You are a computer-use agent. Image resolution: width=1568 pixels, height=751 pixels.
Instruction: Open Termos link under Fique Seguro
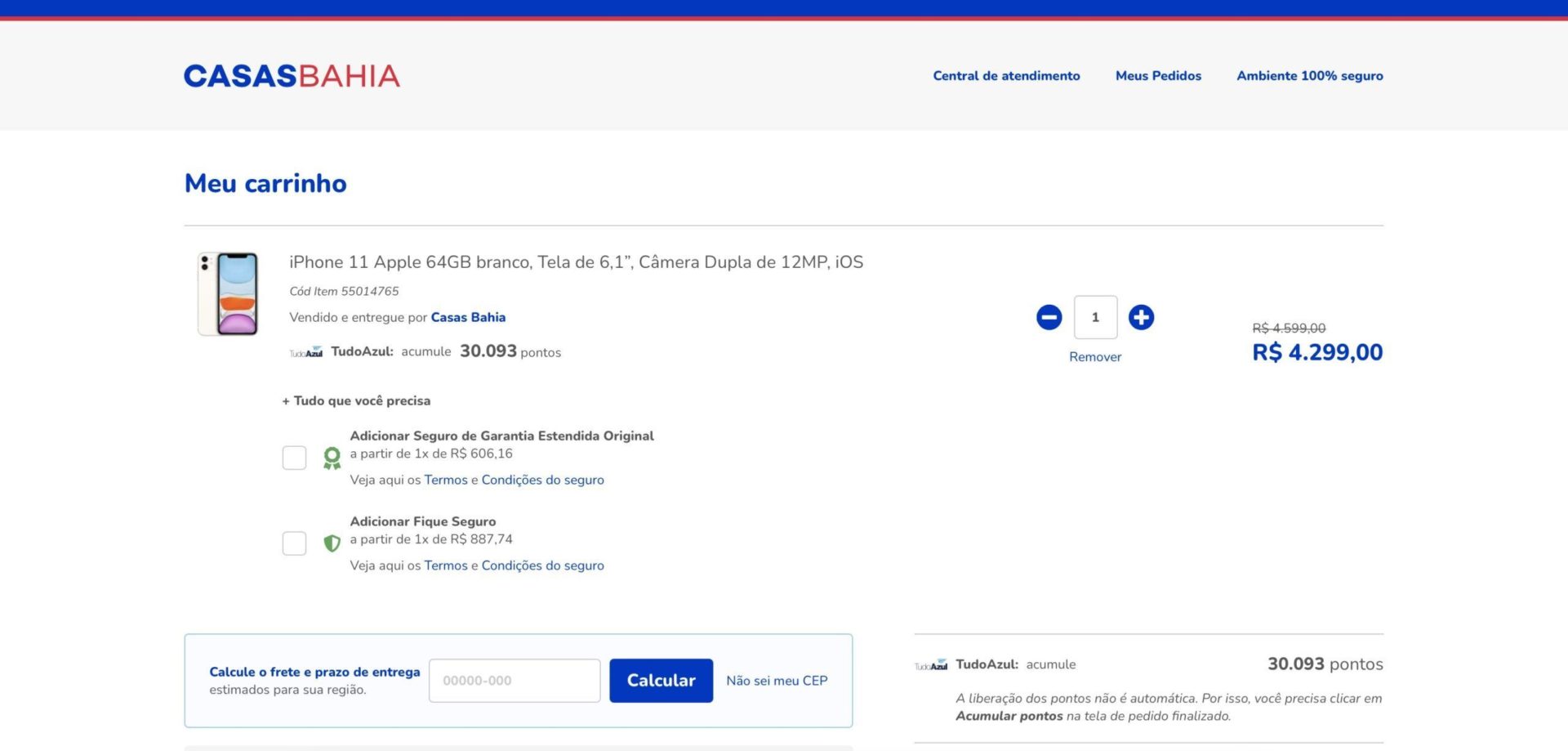(x=446, y=565)
